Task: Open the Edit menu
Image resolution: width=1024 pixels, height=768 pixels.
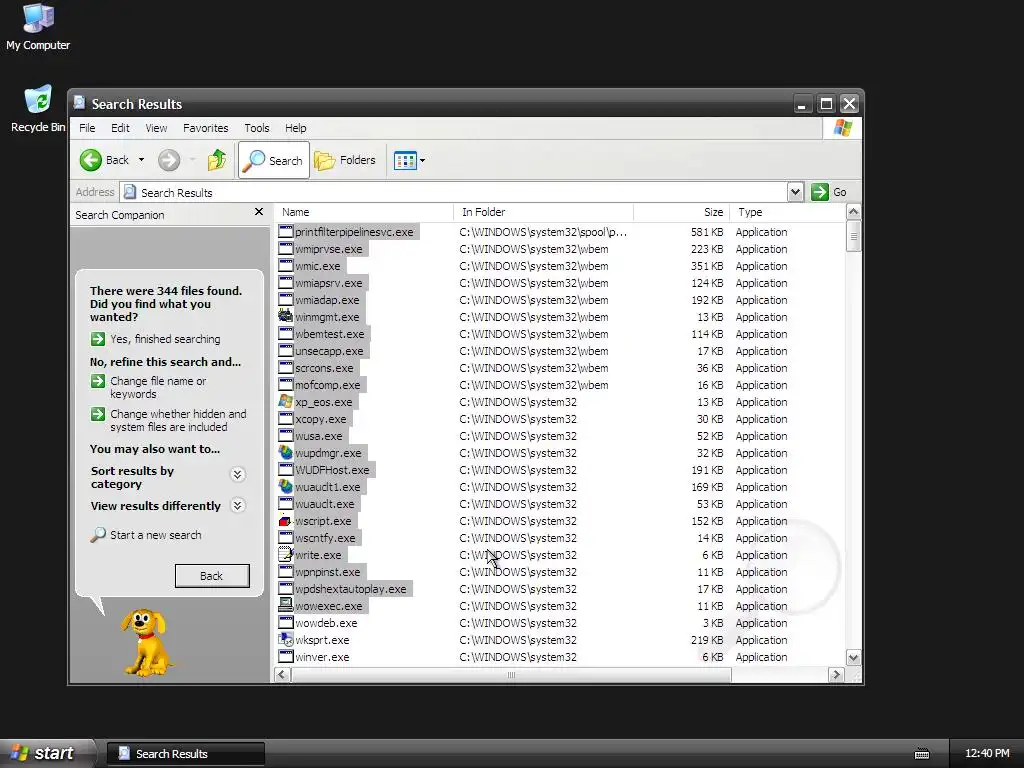Action: coord(120,128)
